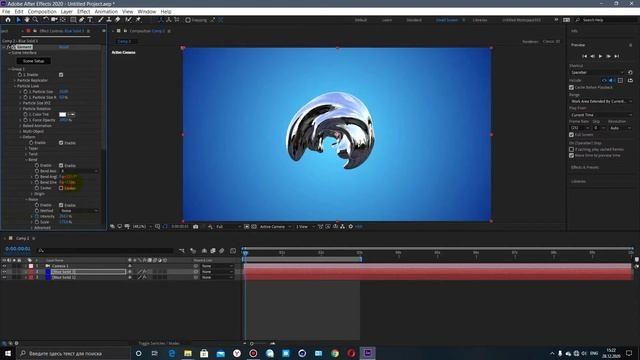
Task: Open the File menu
Action: tap(6, 11)
